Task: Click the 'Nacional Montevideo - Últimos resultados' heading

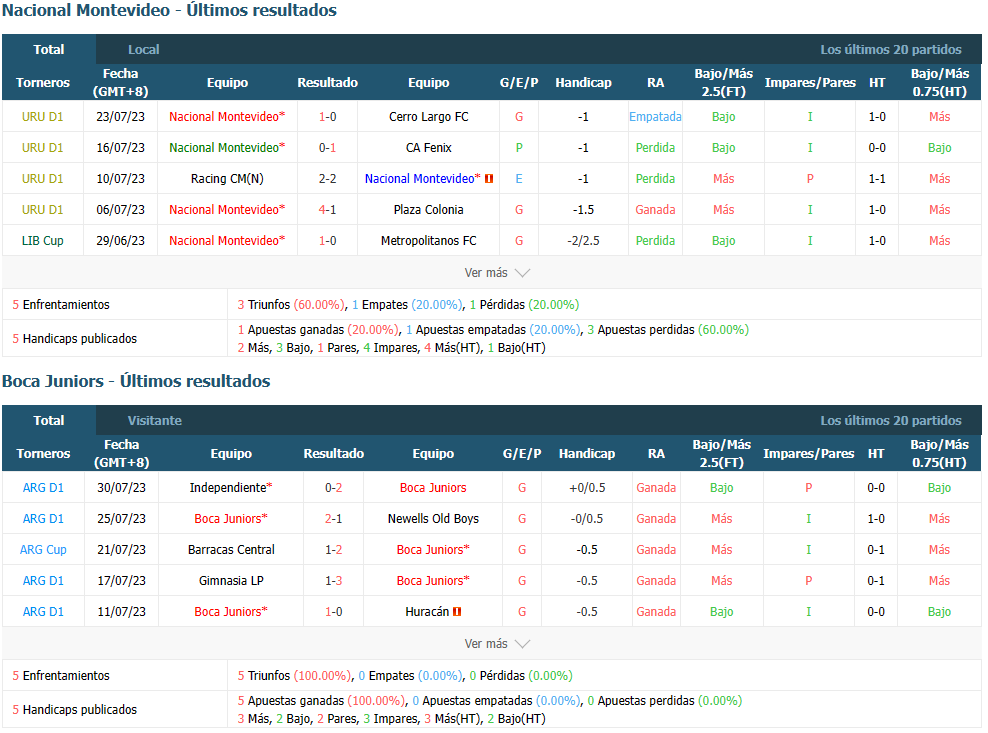Action: (x=169, y=11)
